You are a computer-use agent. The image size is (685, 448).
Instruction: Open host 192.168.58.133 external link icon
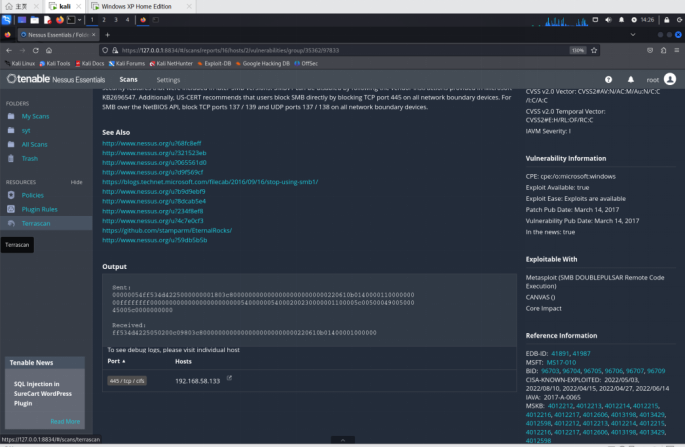pos(229,378)
